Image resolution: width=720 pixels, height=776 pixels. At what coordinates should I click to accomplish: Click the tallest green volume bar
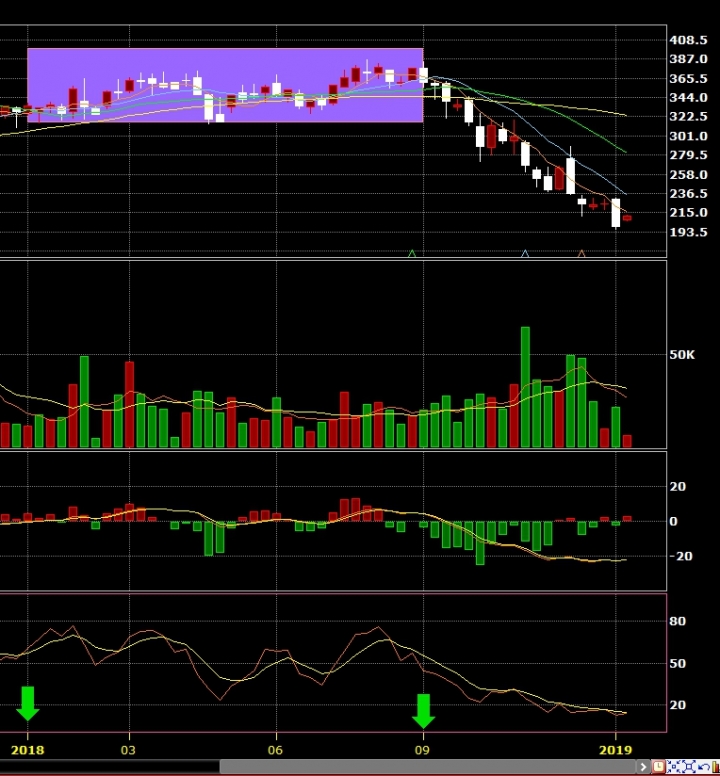click(525, 387)
